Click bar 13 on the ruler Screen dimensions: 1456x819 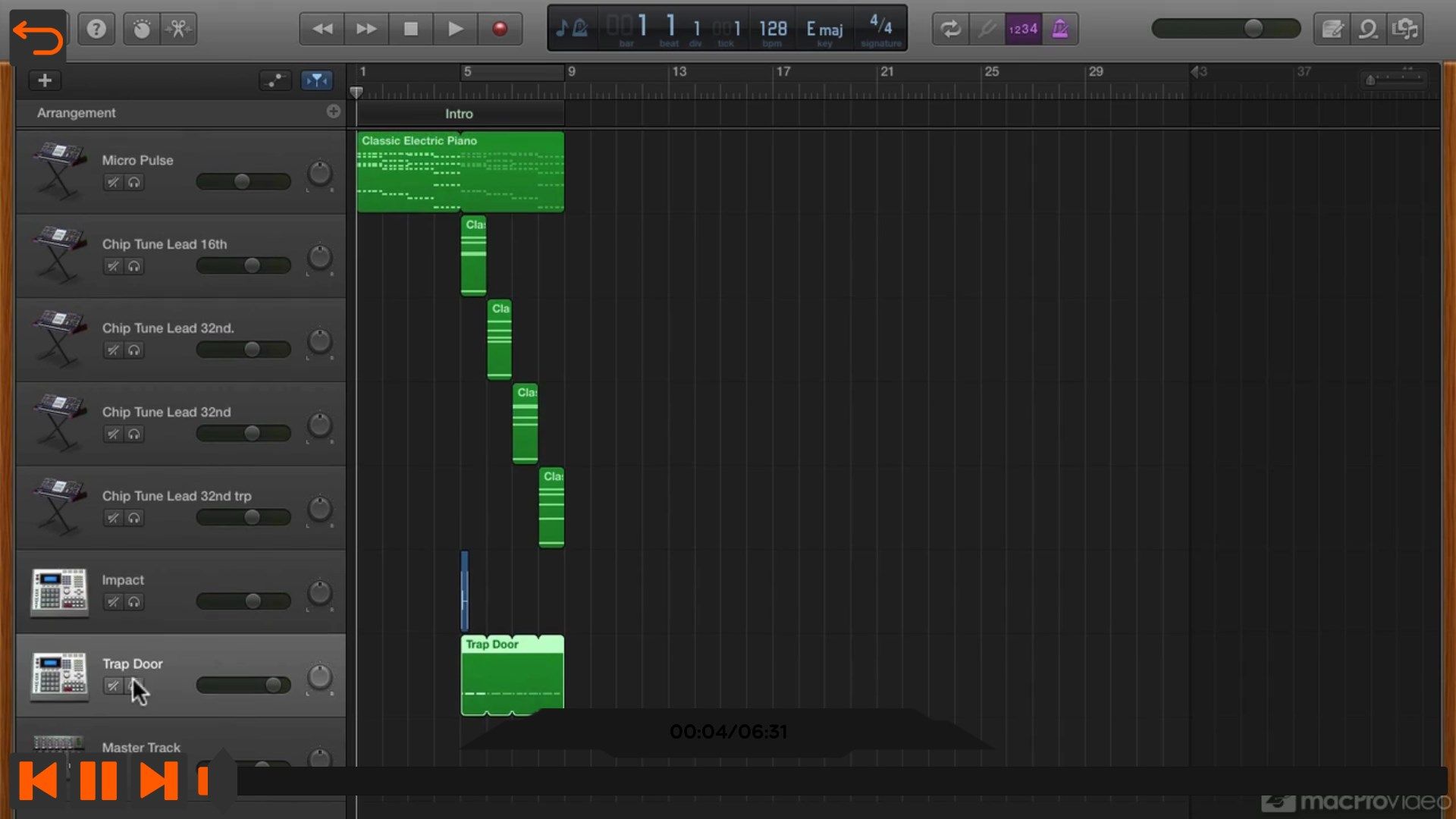coord(679,72)
